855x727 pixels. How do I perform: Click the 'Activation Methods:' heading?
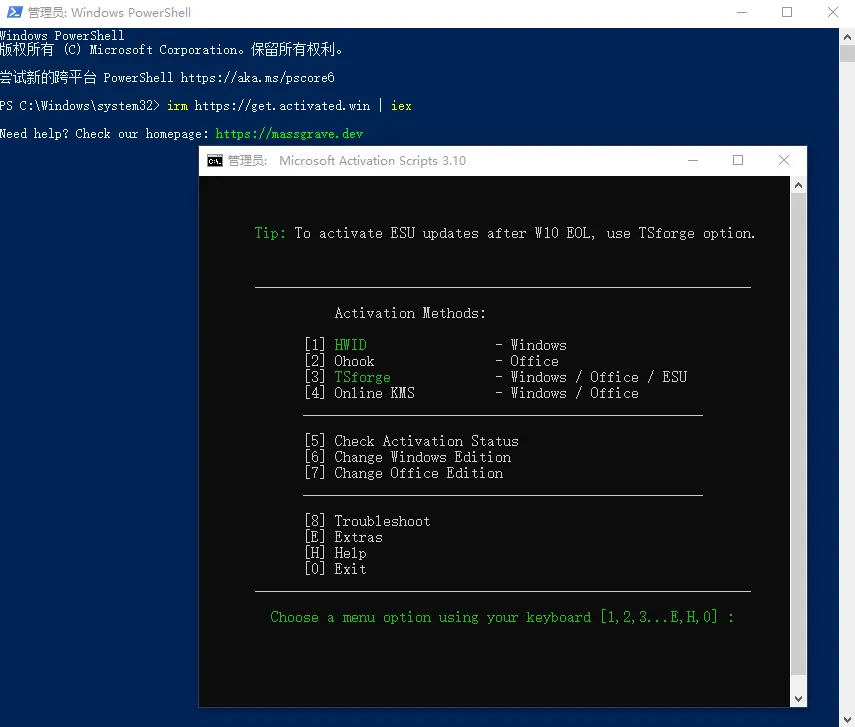point(410,313)
